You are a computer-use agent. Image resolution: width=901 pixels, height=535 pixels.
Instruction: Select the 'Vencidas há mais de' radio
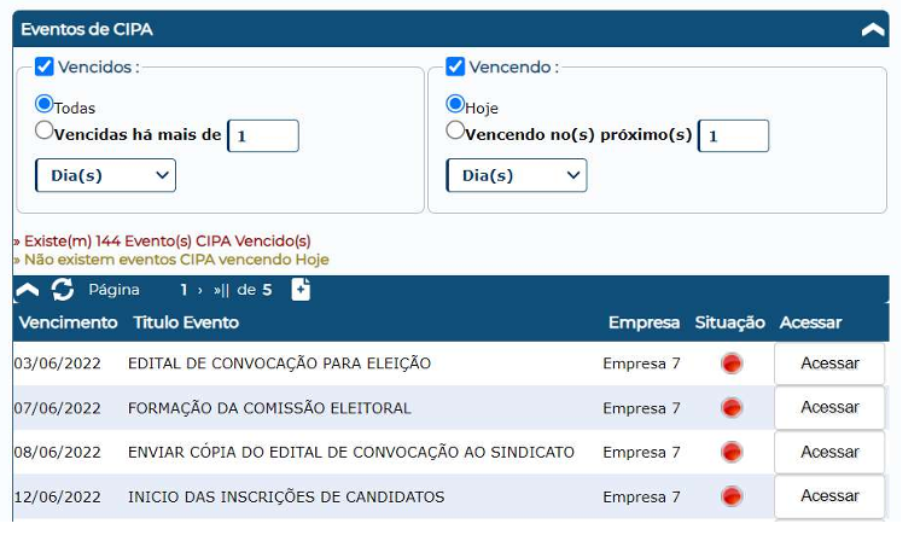pos(44,130)
